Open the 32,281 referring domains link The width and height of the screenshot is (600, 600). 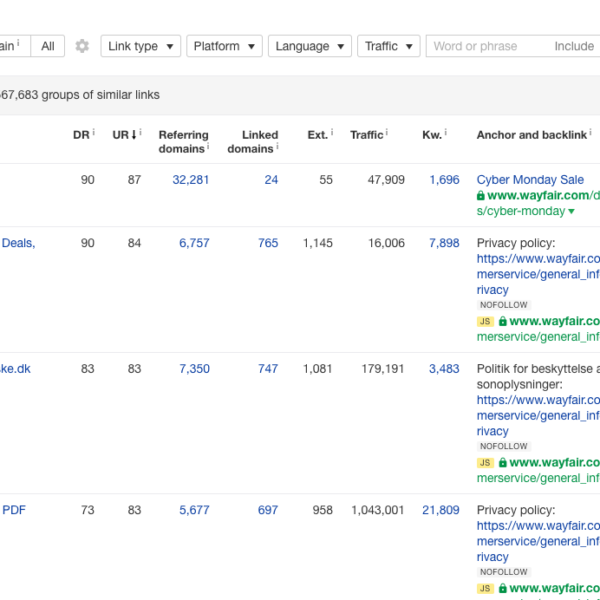(190, 180)
